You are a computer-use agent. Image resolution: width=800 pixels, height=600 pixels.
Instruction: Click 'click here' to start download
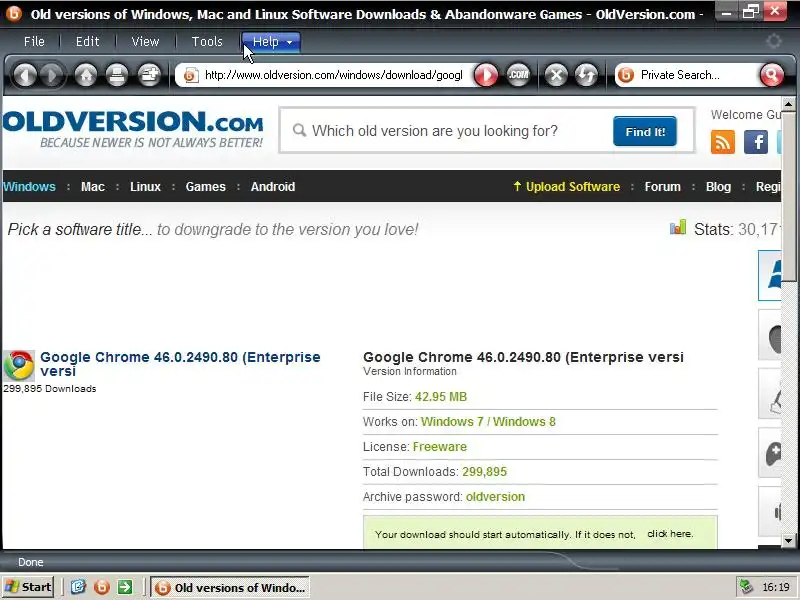[x=670, y=534]
